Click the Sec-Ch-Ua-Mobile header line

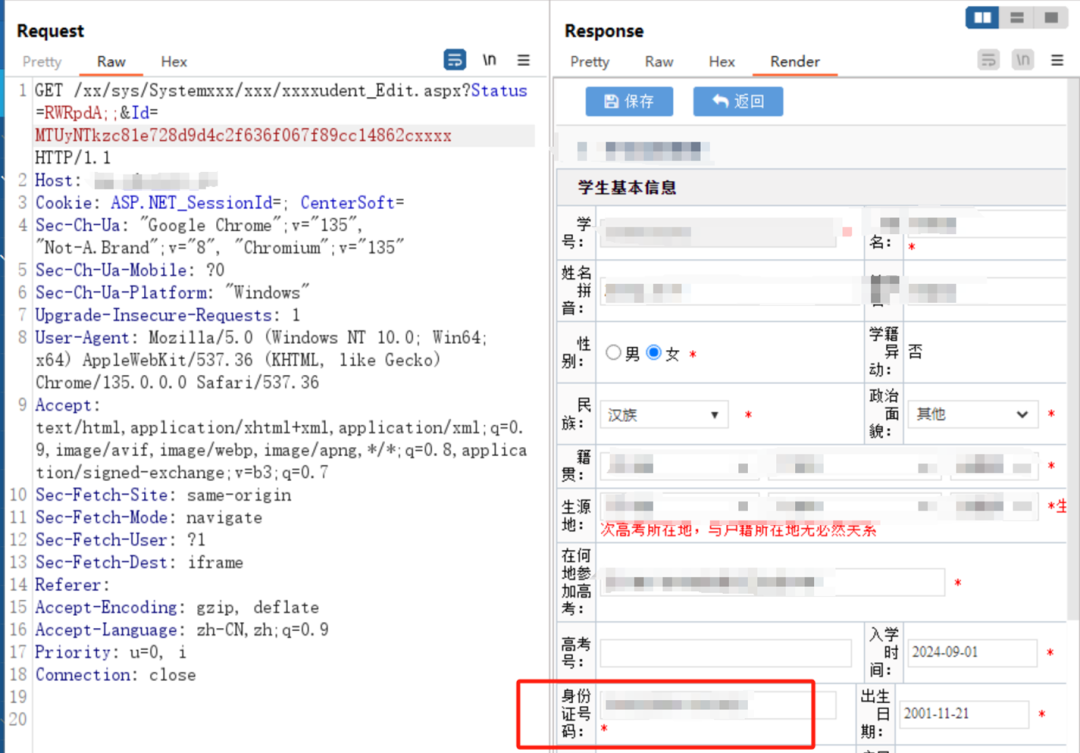129,270
